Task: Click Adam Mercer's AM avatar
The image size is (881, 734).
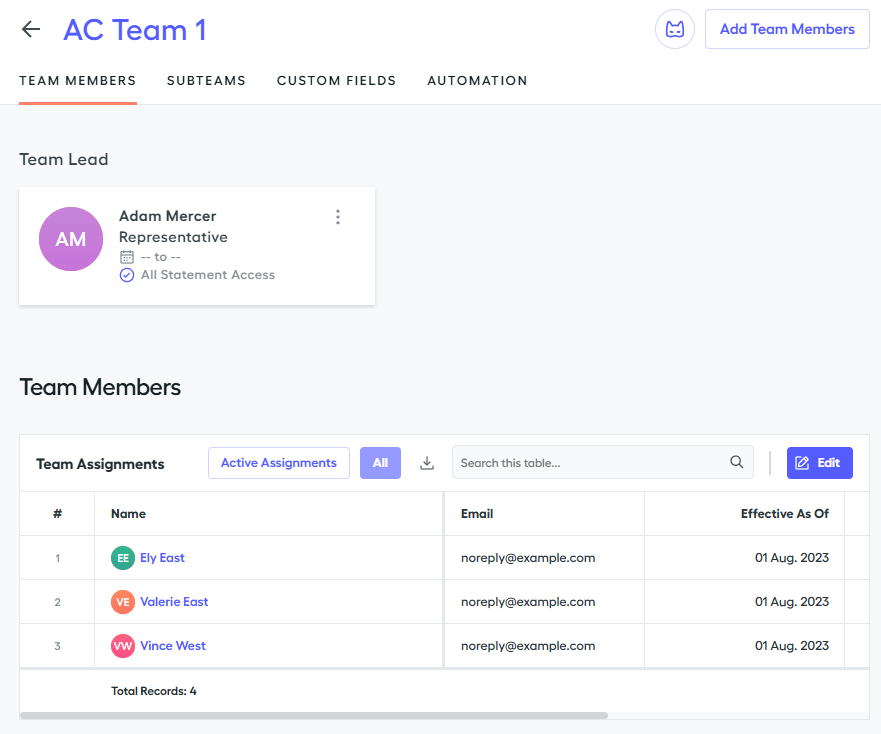Action: tap(71, 239)
